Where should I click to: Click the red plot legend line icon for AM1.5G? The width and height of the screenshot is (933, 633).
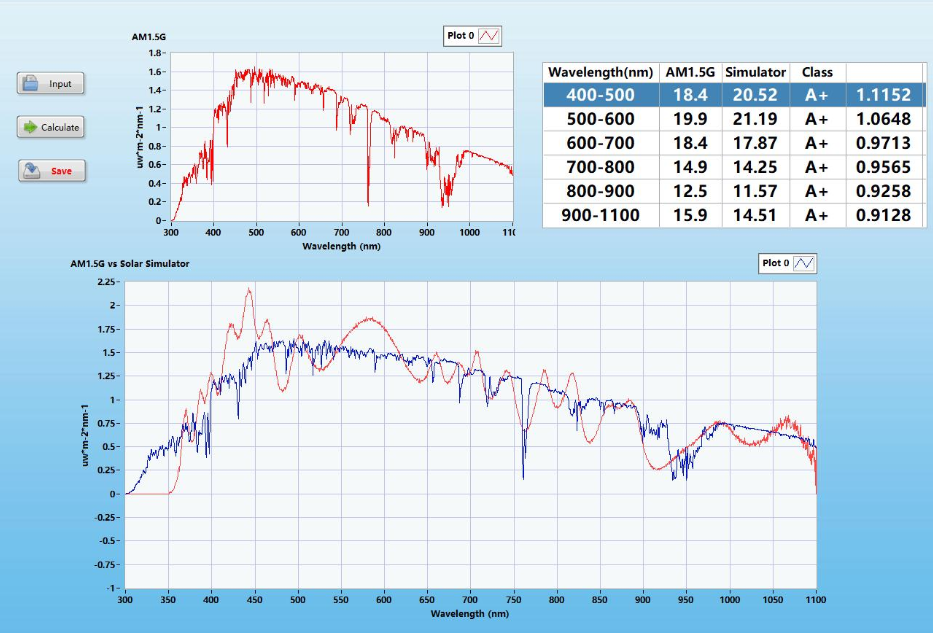(x=489, y=36)
